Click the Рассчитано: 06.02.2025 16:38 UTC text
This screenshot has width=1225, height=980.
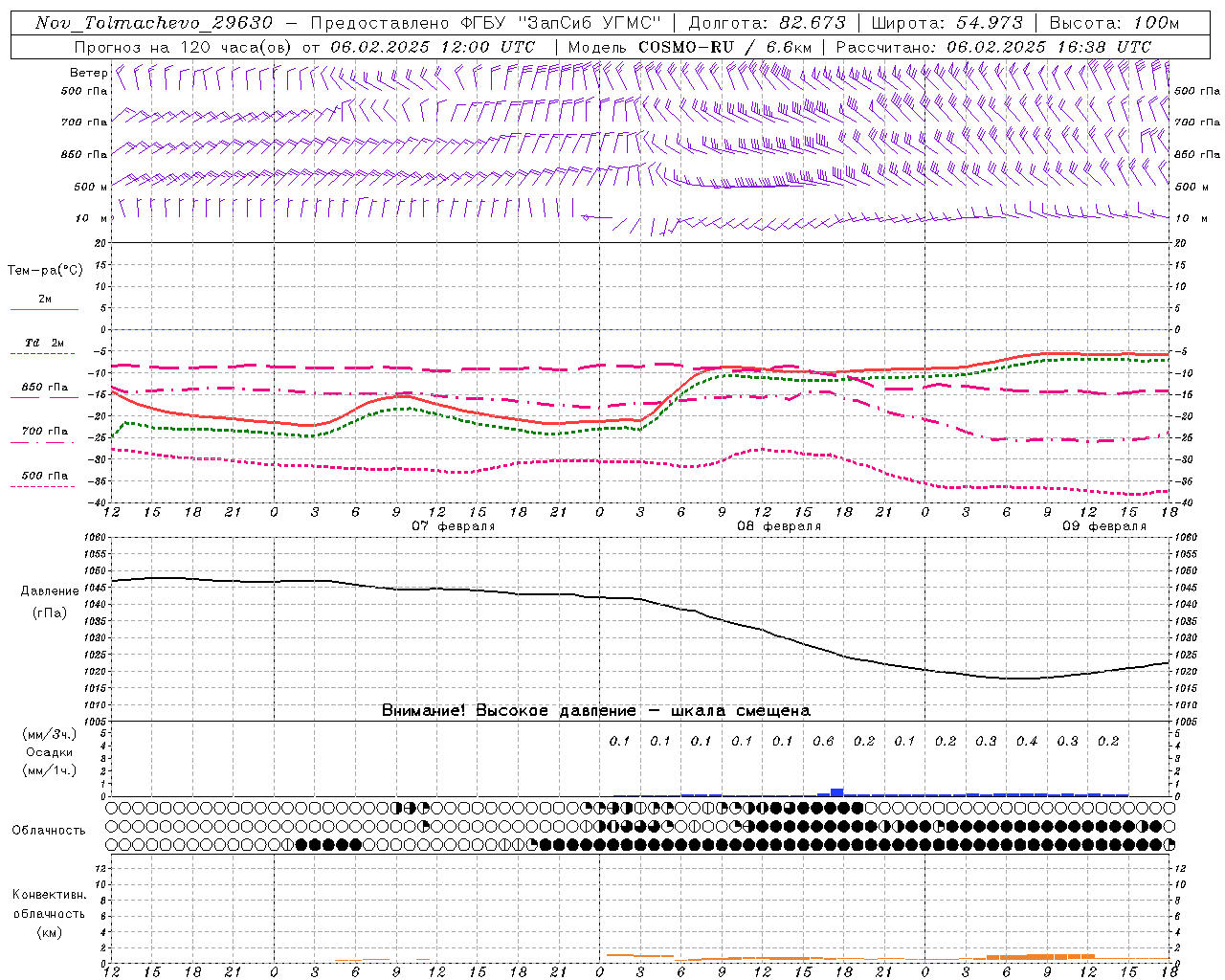pos(993,47)
